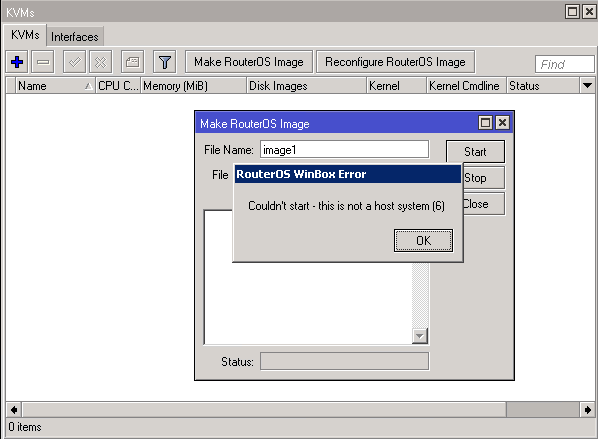Viewport: 598px width, 439px height.
Task: Click the remove (minus) toolbar icon
Action: 43,62
